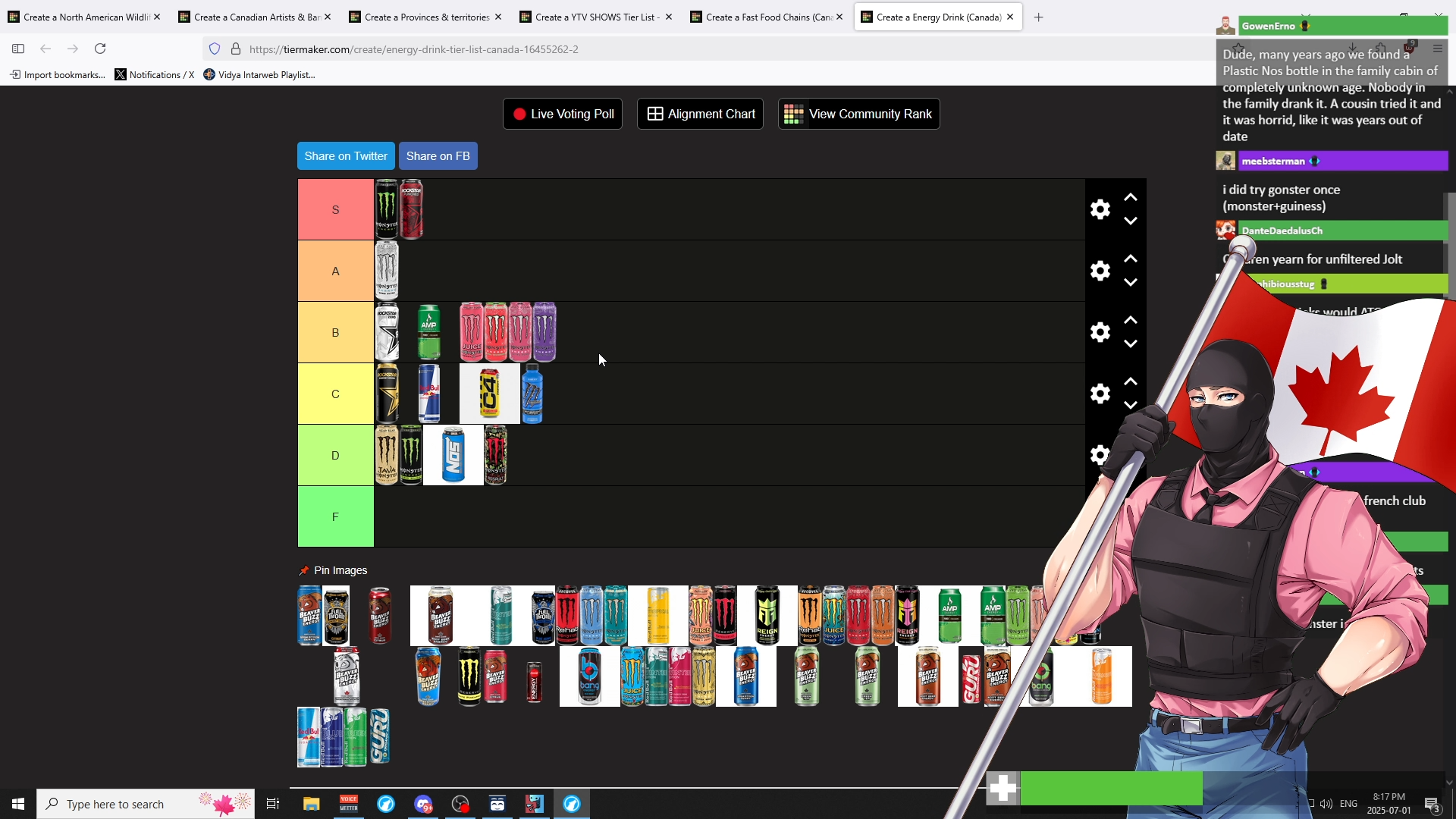Open Task View on the taskbar
Screen dimensions: 1456x819
(x=273, y=804)
